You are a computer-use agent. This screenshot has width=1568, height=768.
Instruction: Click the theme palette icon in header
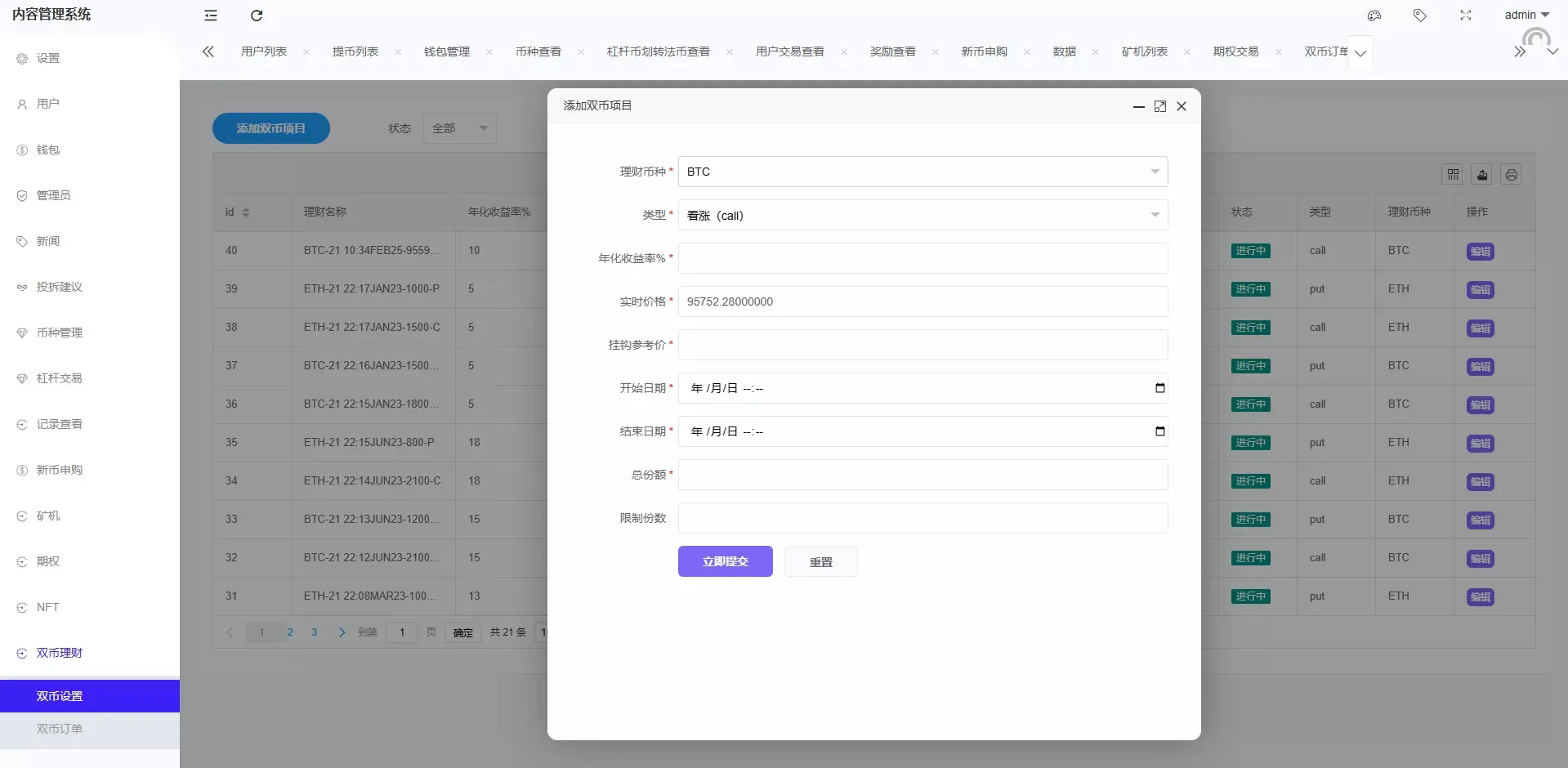click(x=1374, y=16)
